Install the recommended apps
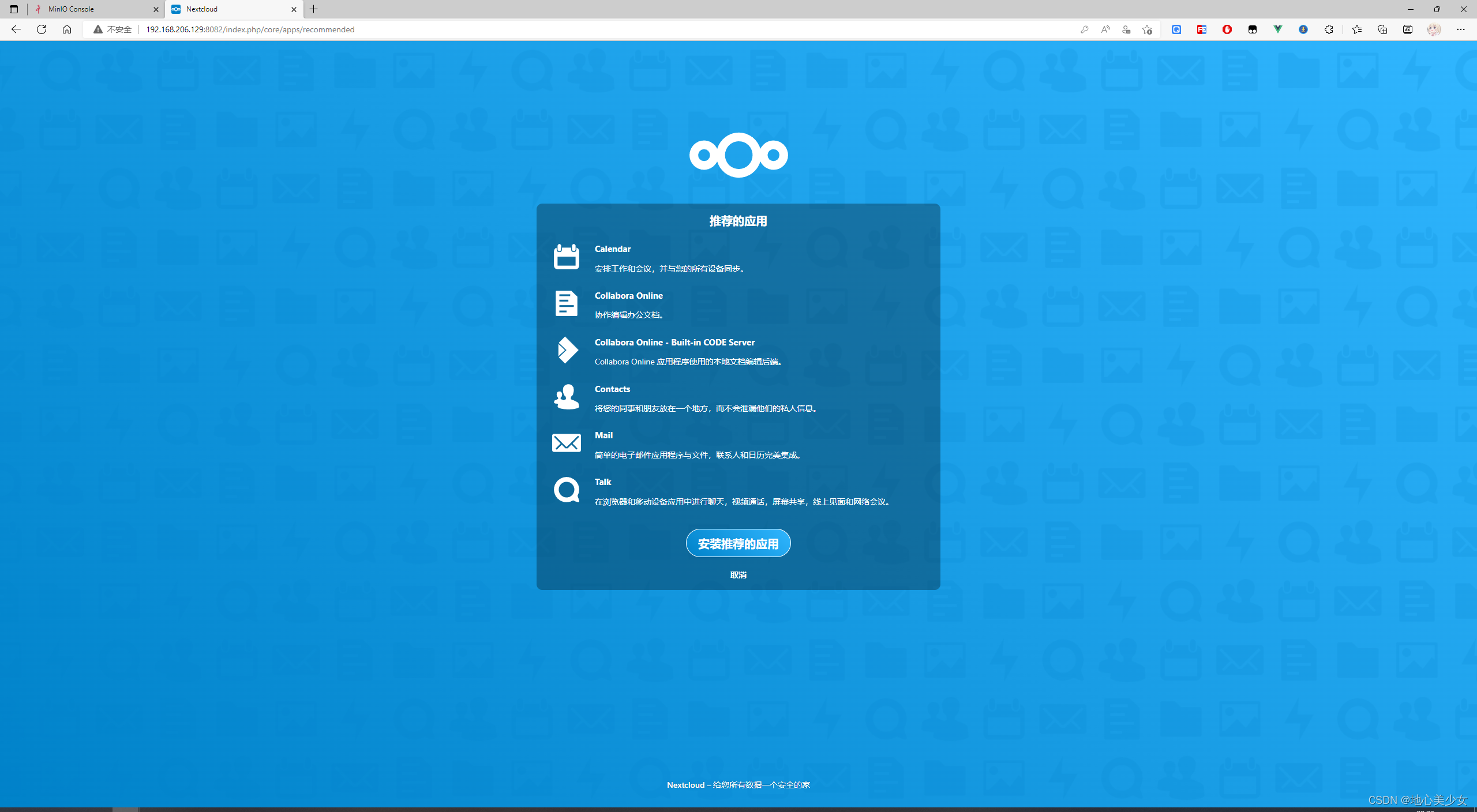This screenshot has height=812, width=1477. click(738, 543)
